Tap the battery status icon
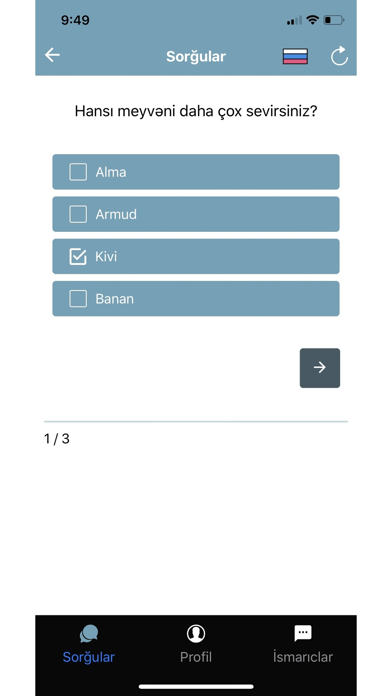Viewport: 392px width, 696px height. 334,20
